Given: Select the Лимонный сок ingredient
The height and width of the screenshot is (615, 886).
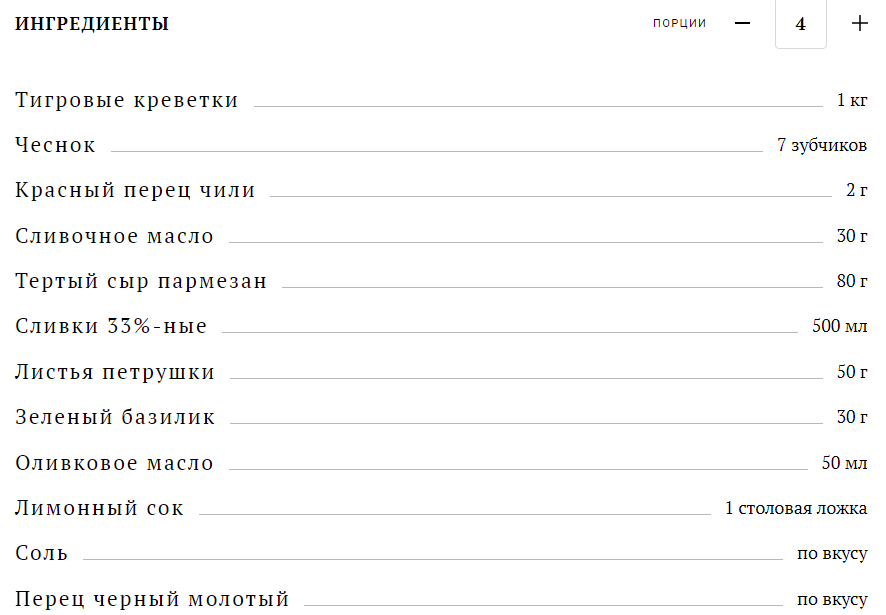Looking at the screenshot, I should click(x=100, y=508).
